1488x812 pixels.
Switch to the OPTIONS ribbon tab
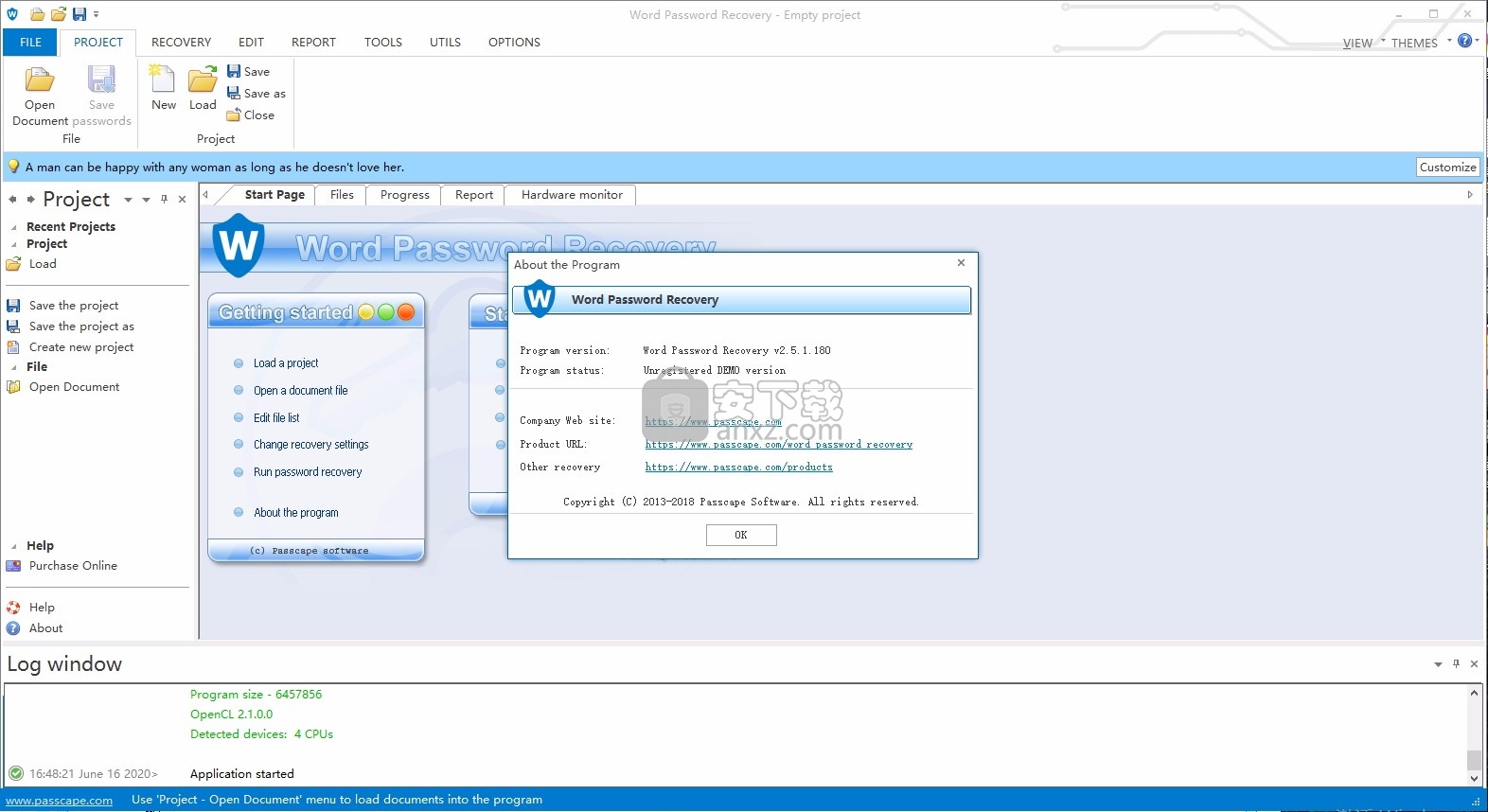click(514, 42)
